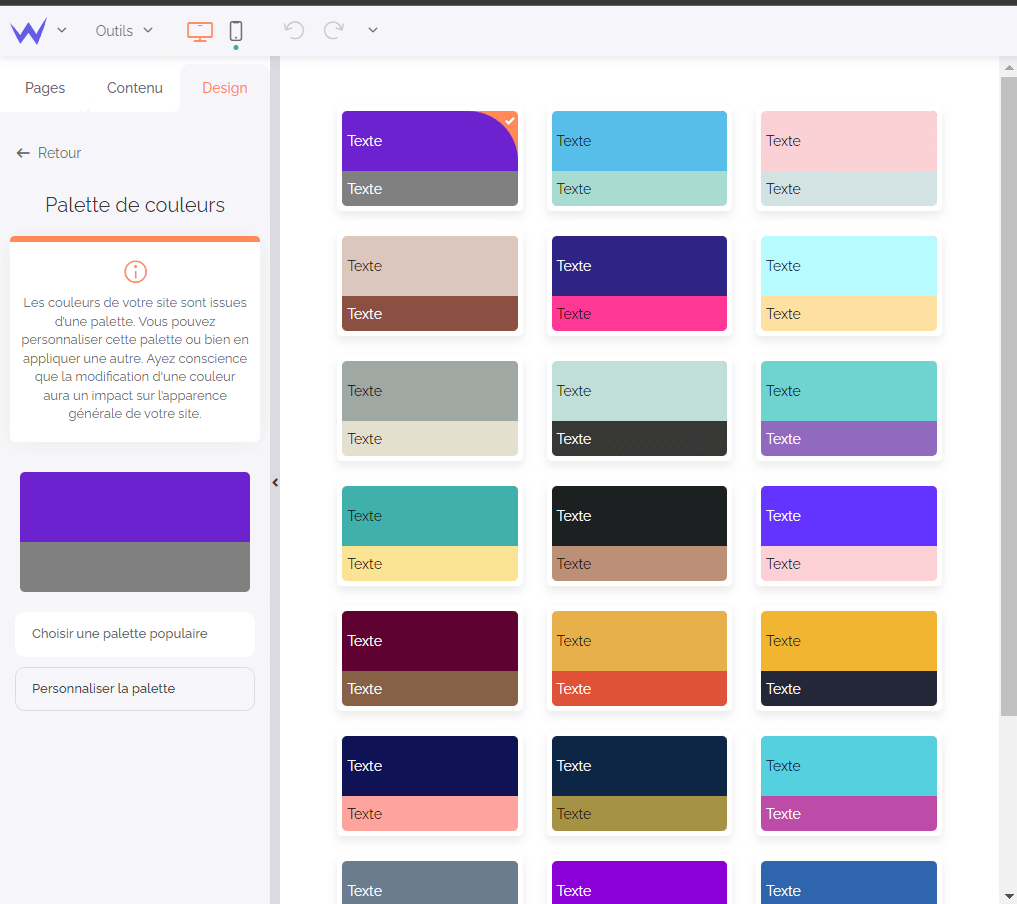This screenshot has width=1017, height=904.
Task: Click the checkmark on the selected purple palette
Action: coord(510,119)
